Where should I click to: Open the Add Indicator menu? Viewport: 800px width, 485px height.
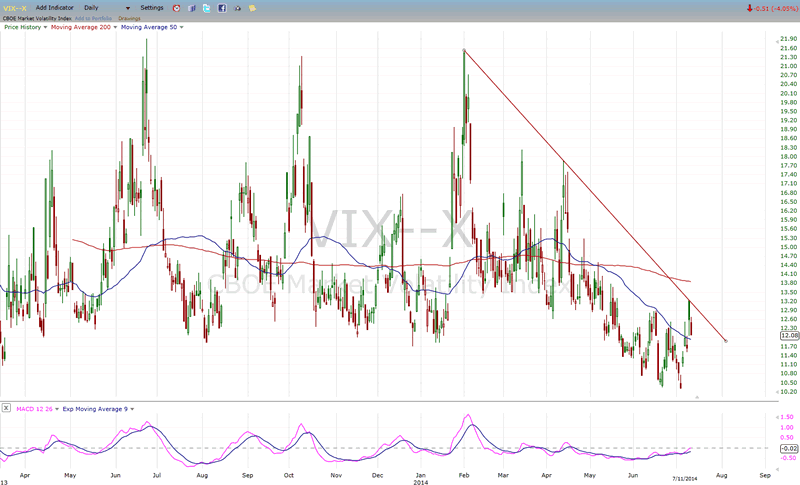point(55,8)
